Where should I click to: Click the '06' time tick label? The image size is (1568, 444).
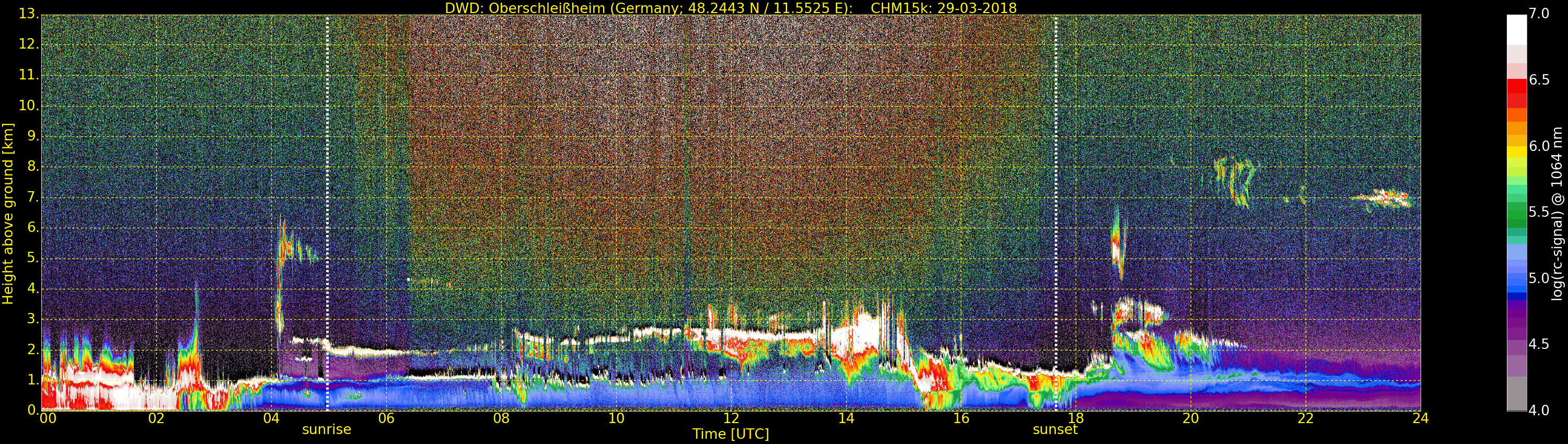pyautogui.click(x=386, y=418)
